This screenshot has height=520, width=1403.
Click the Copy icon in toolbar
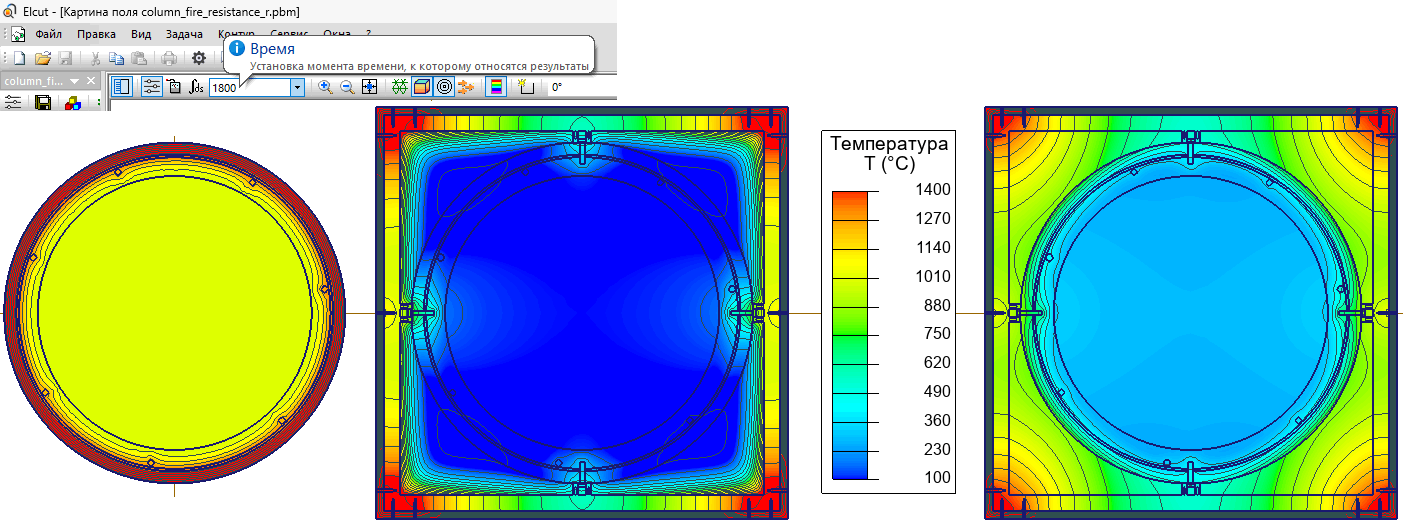pyautogui.click(x=116, y=59)
